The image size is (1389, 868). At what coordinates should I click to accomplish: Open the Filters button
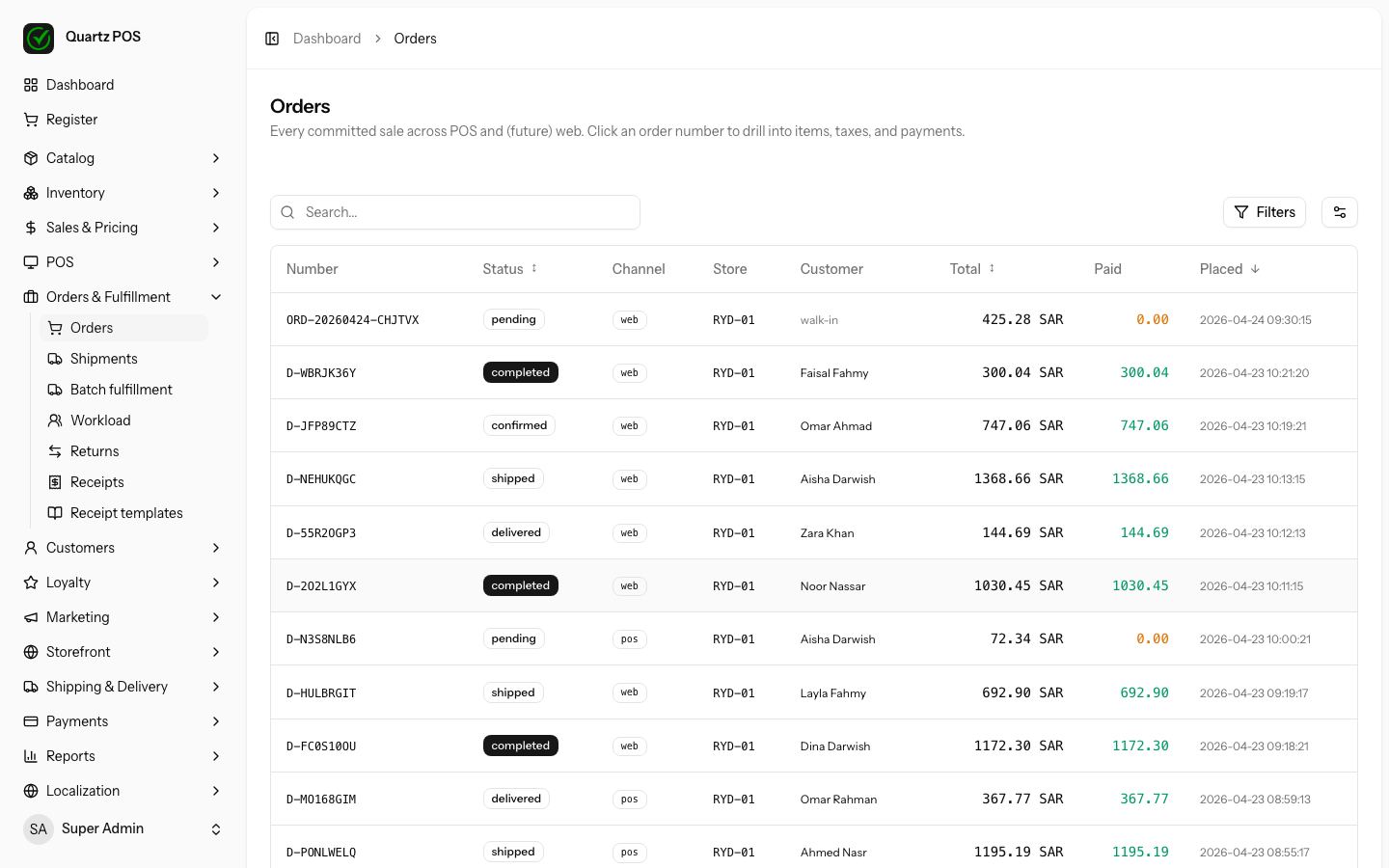coord(1265,212)
